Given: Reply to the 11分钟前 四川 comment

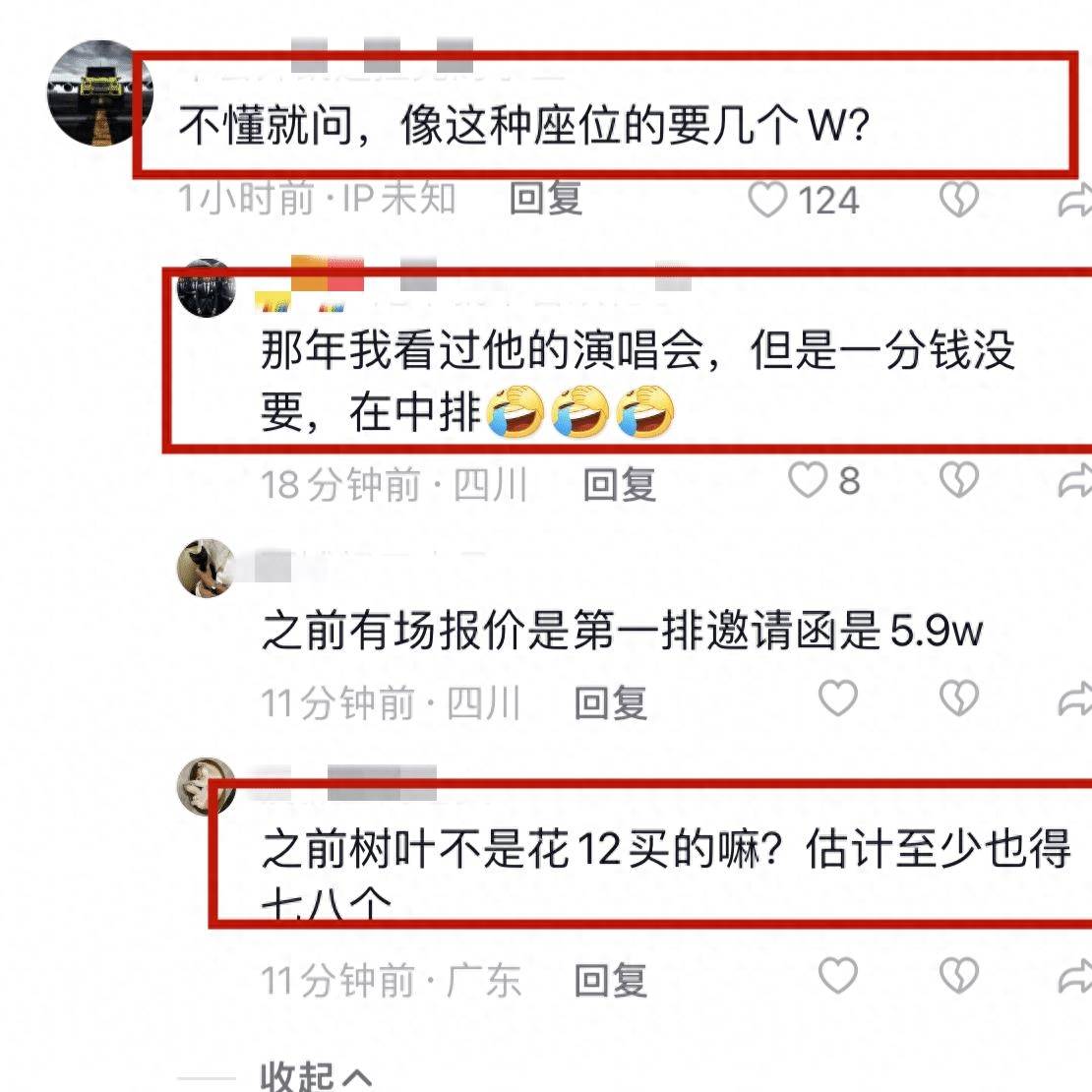Looking at the screenshot, I should coord(611,702).
